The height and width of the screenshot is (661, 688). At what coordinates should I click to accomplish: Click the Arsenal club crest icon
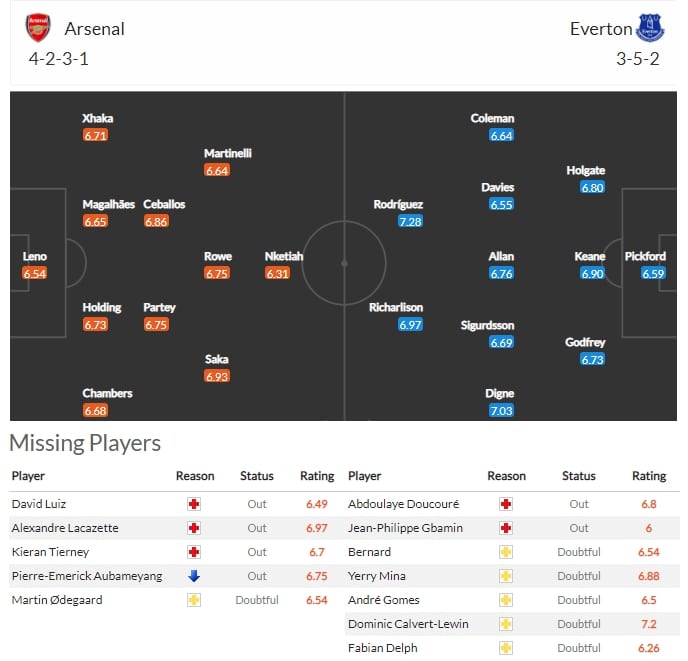click(38, 28)
